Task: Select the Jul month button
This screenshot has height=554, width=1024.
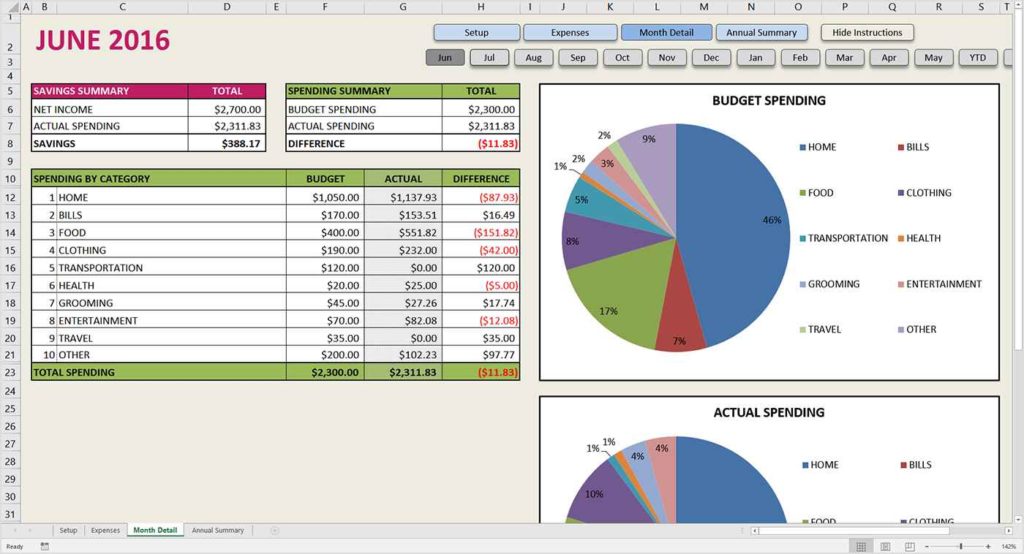Action: [489, 57]
